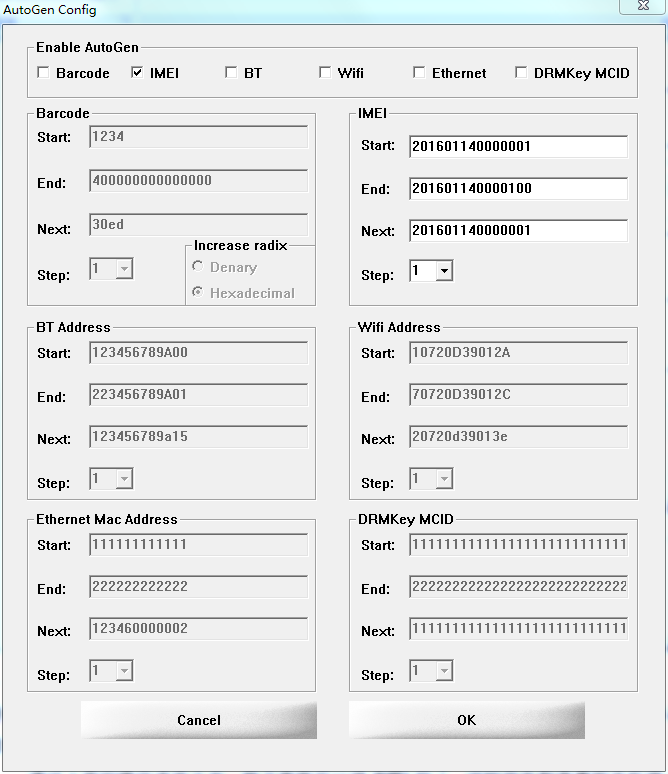Click the BT Address group label
The width and height of the screenshot is (668, 774).
pos(73,327)
